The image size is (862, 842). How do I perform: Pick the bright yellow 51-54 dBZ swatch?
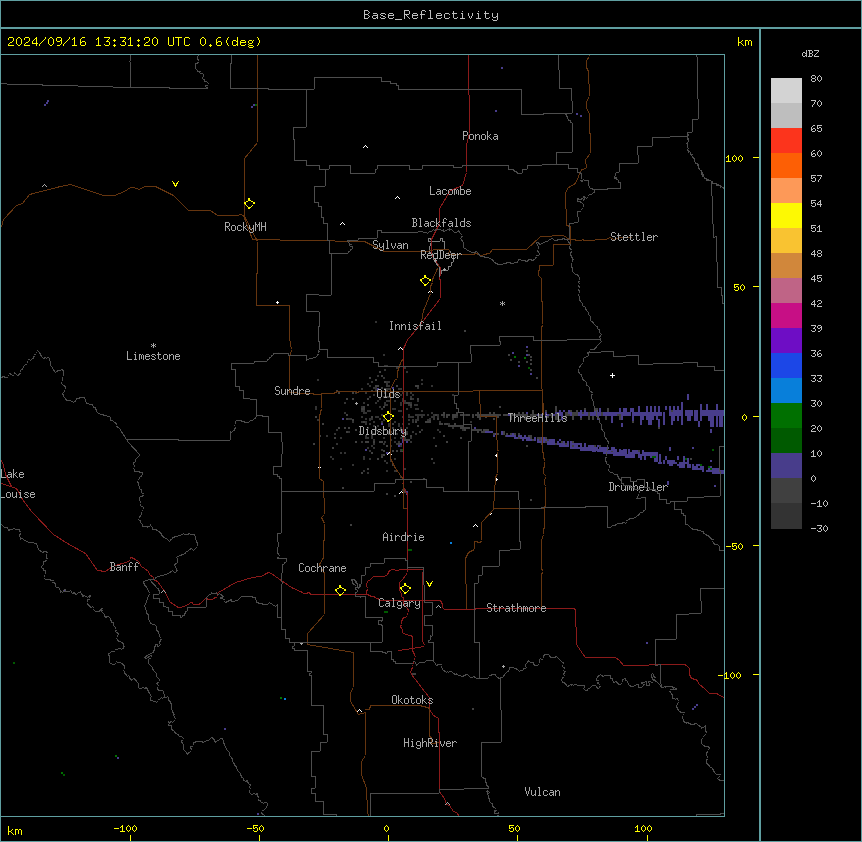click(x=786, y=215)
